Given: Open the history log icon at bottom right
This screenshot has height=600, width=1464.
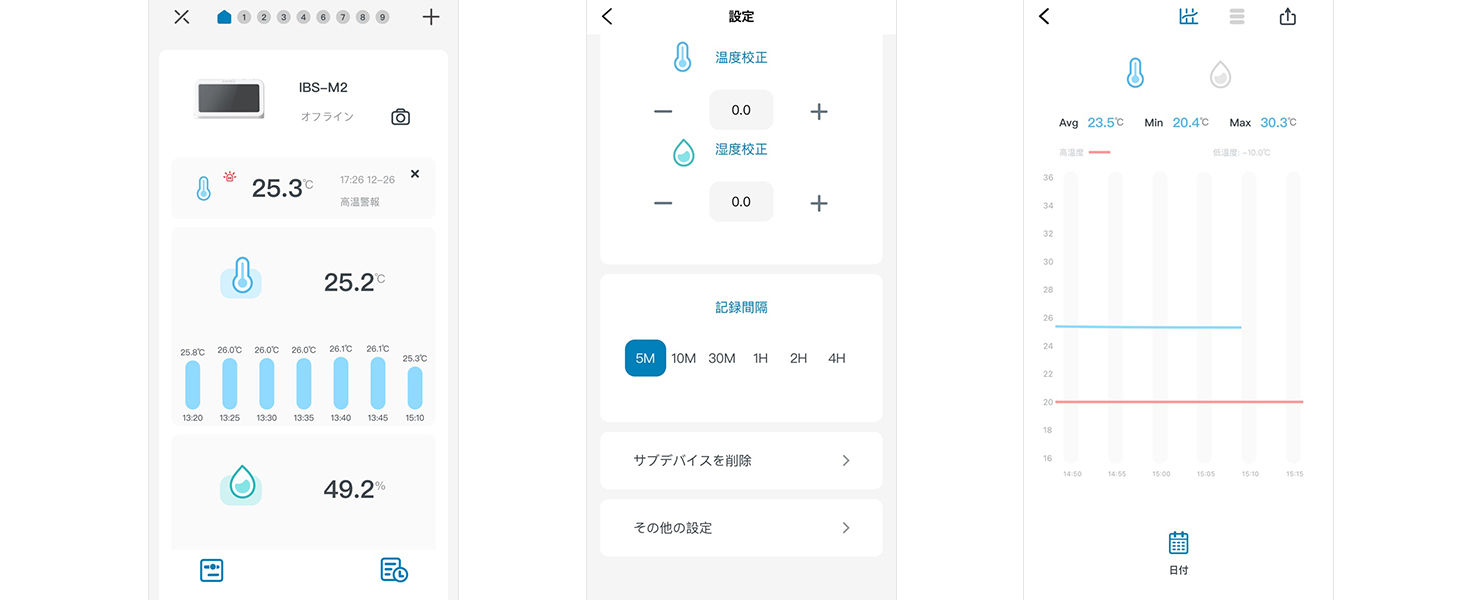Looking at the screenshot, I should point(393,570).
